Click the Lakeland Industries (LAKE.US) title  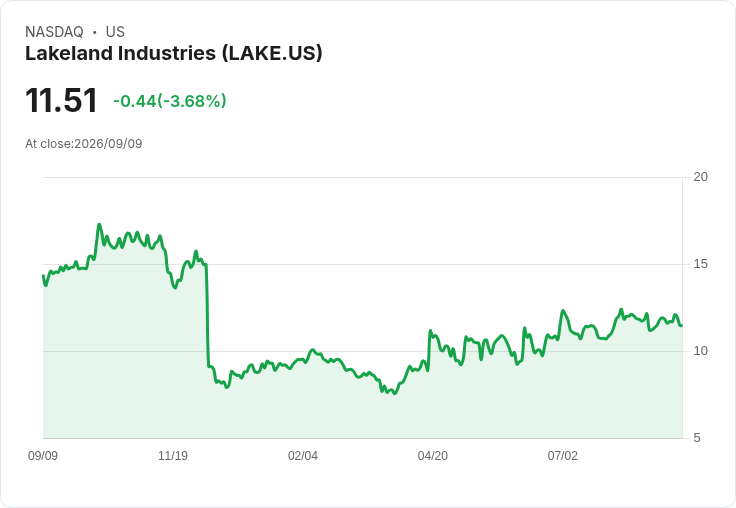coord(174,54)
